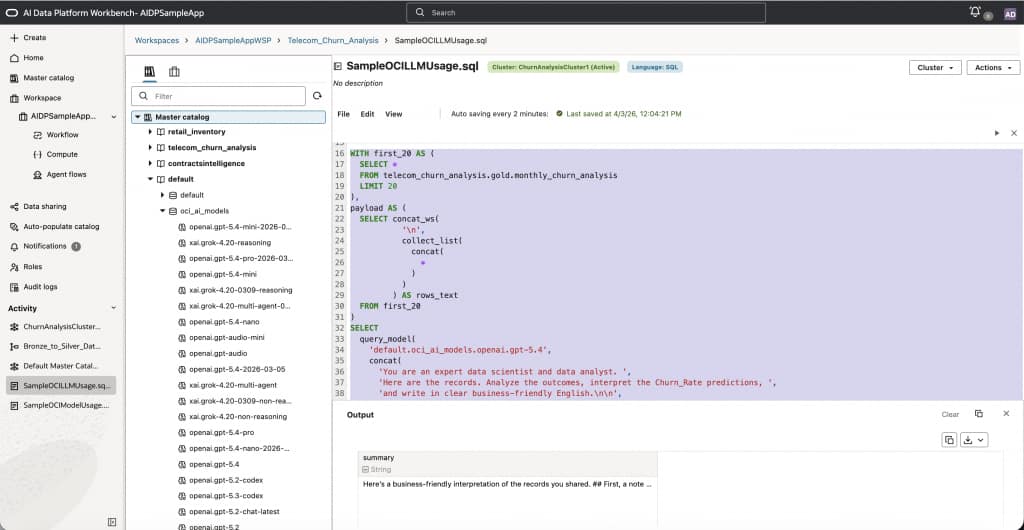The width and height of the screenshot is (1024, 530).
Task: Click the catalog Filter input field
Action: pyautogui.click(x=225, y=96)
